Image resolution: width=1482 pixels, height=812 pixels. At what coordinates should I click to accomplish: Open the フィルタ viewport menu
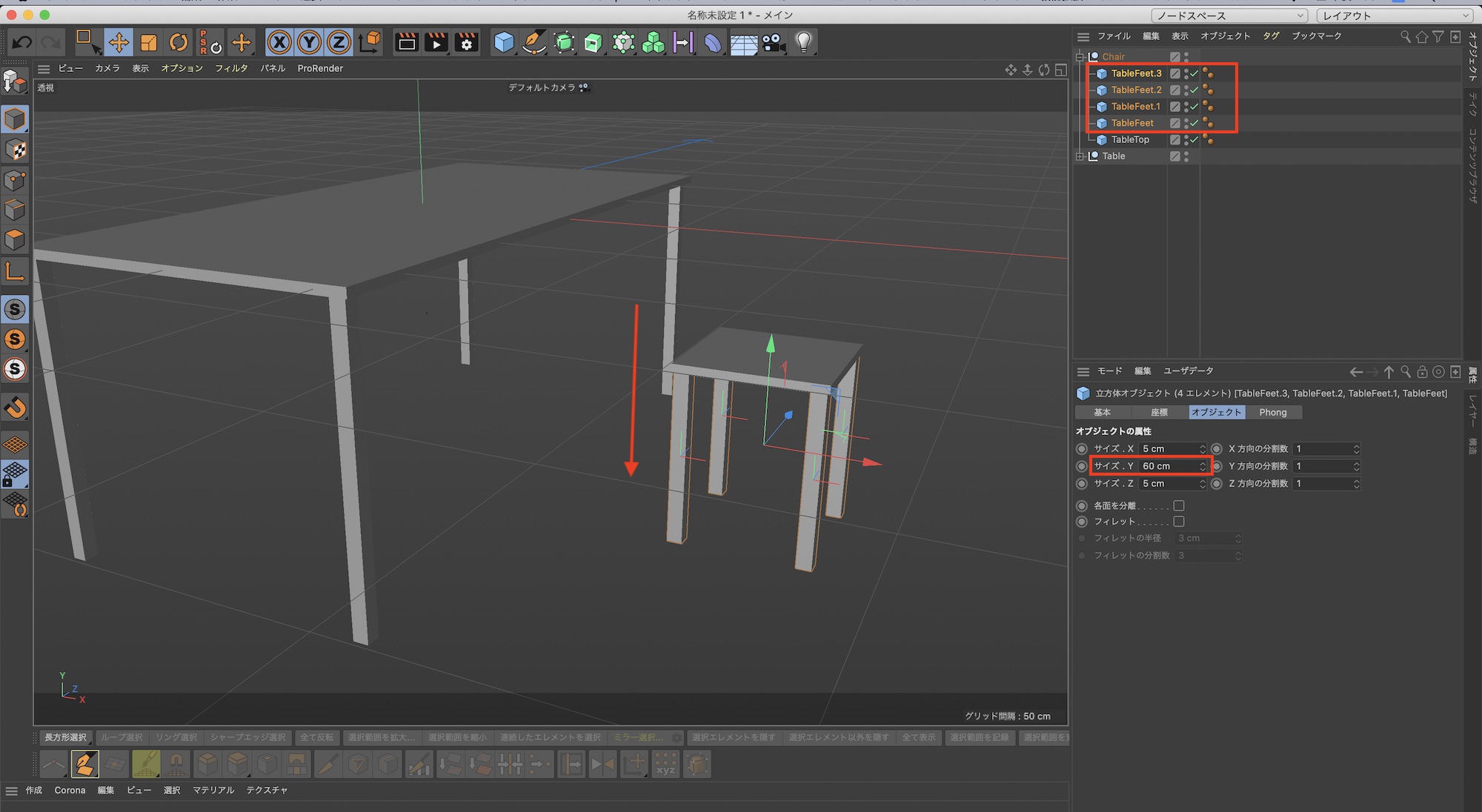(x=231, y=68)
